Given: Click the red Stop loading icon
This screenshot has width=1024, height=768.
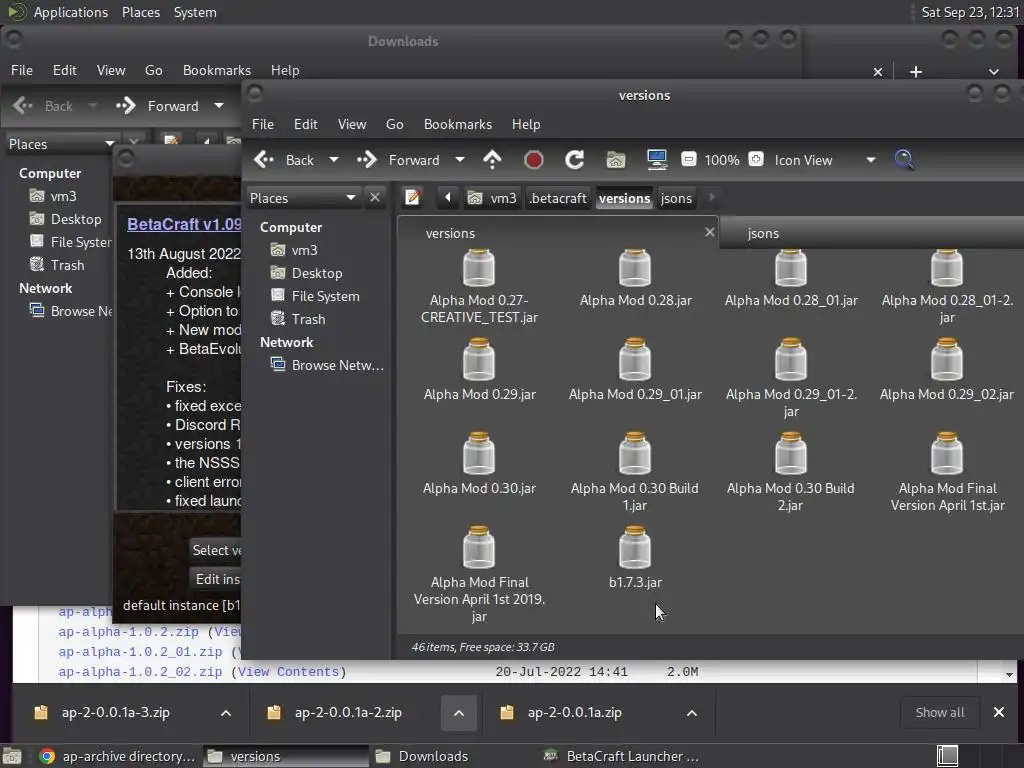Looking at the screenshot, I should point(534,160).
